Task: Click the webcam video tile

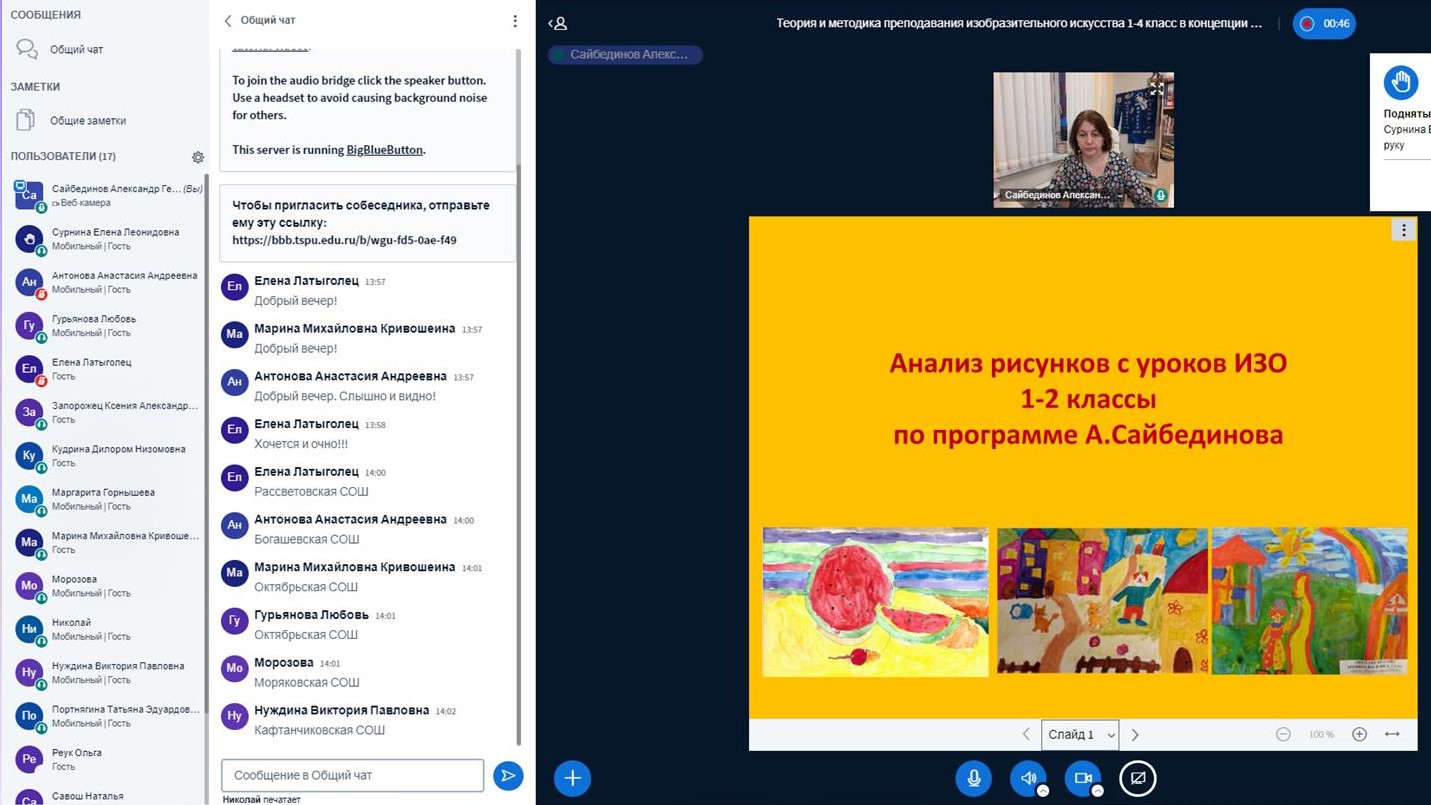Action: point(1083,139)
